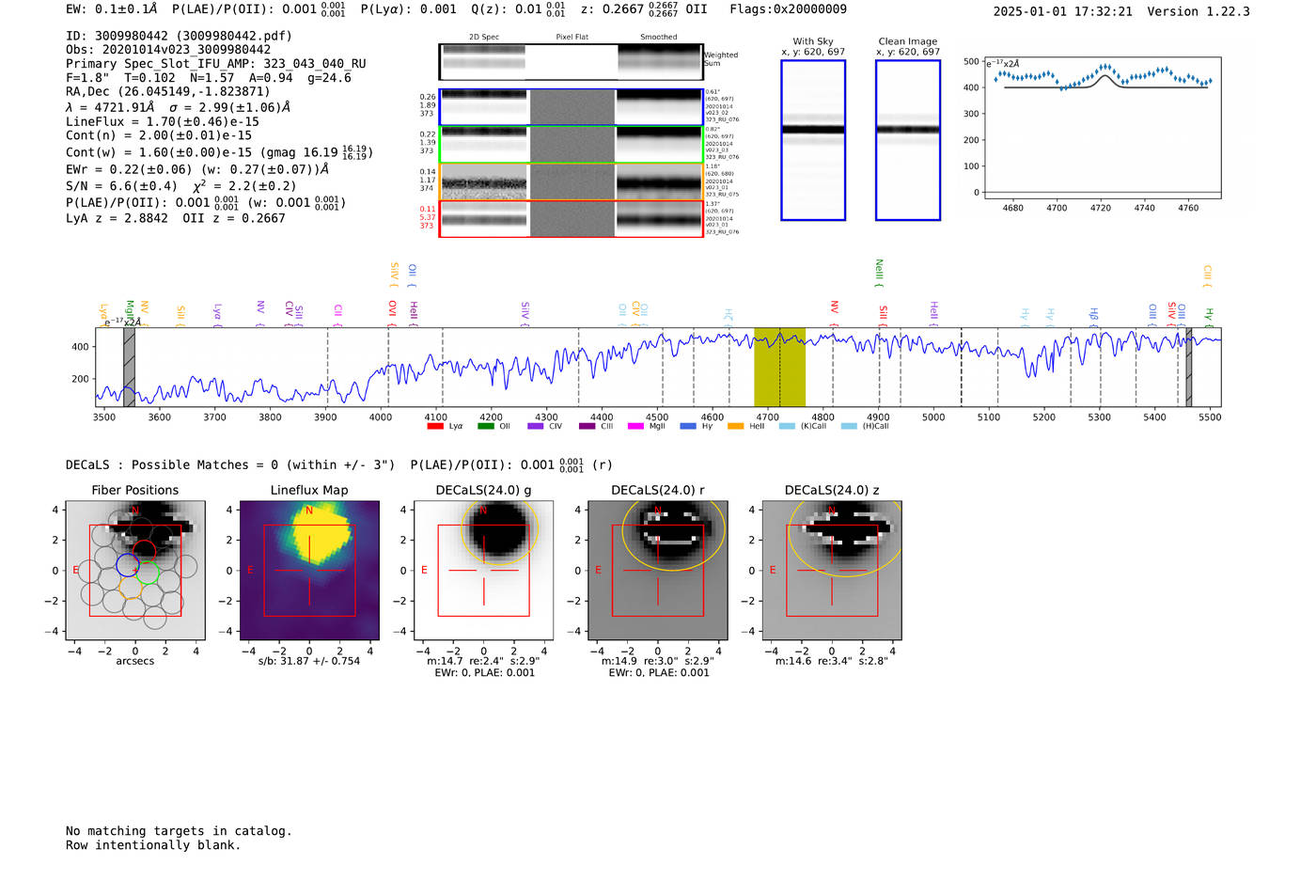Open the DECaLS(24.0) g cutout
The height and width of the screenshot is (896, 1316).
point(483,570)
